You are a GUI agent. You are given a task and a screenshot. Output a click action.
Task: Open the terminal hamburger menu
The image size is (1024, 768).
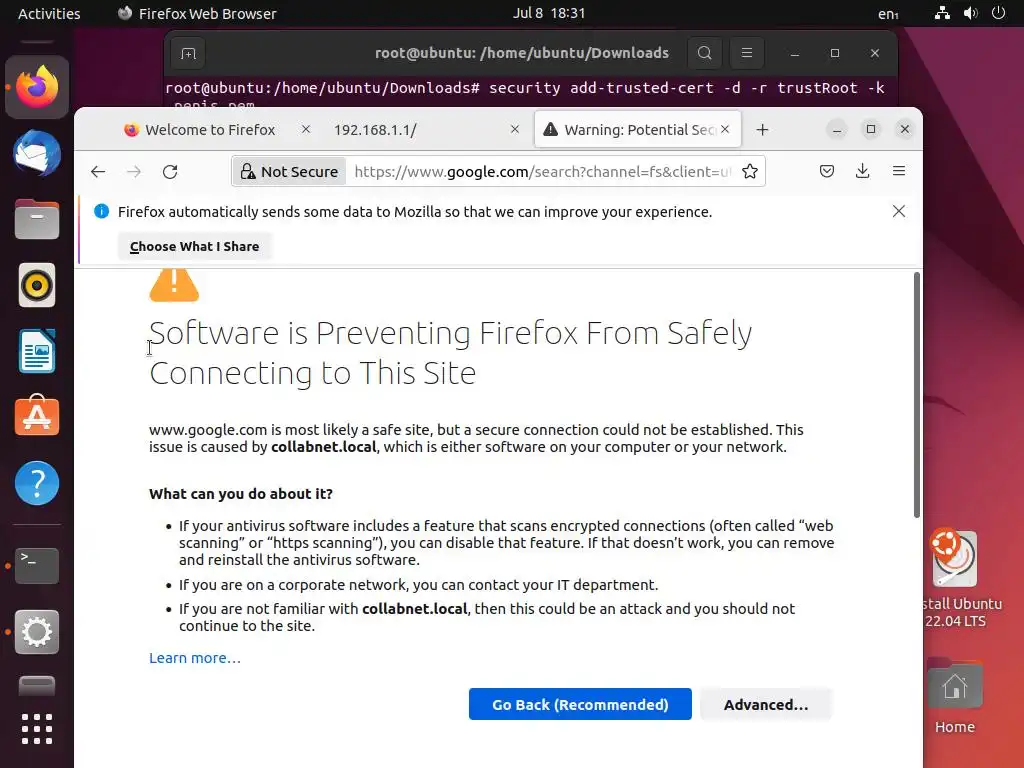coord(746,53)
